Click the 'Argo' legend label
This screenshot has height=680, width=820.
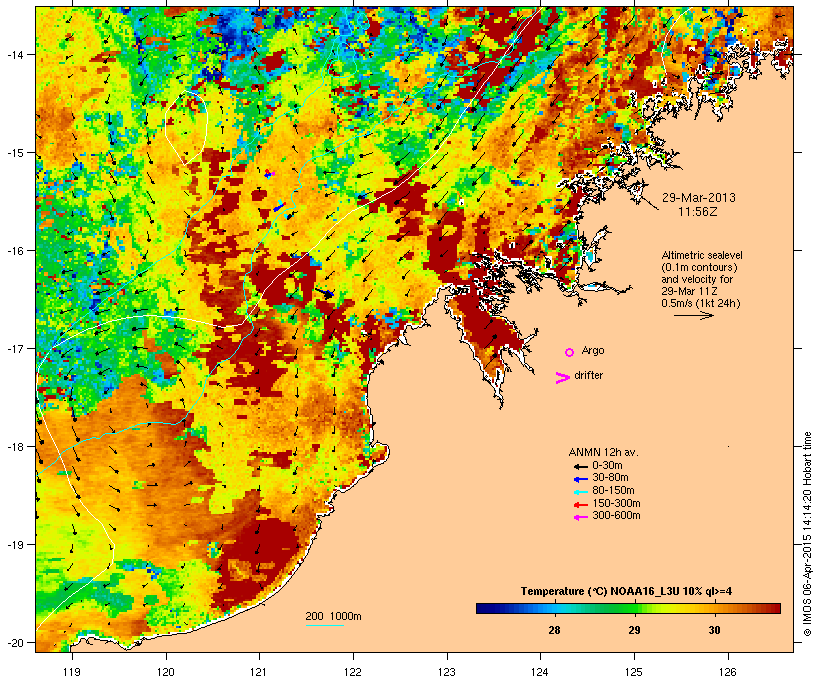coord(593,350)
